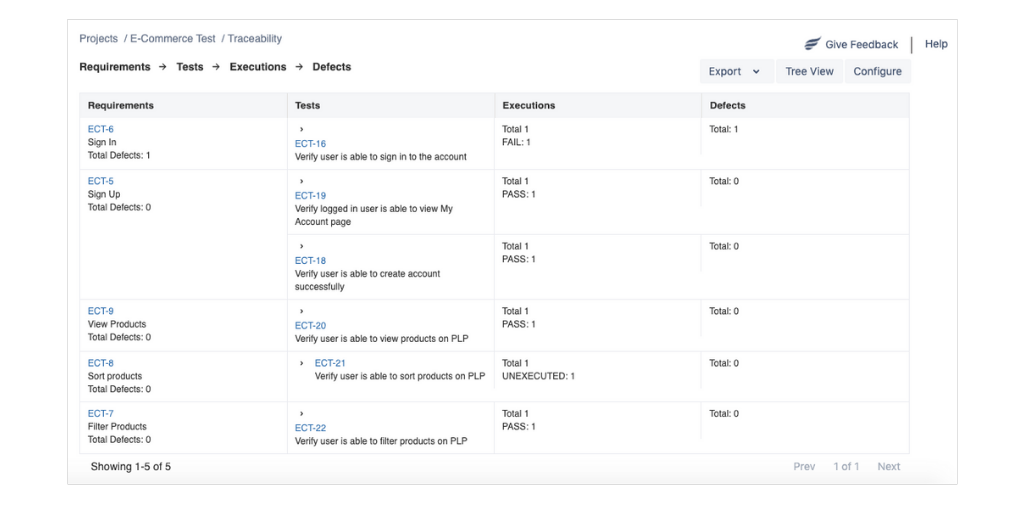Go to Prev results page
Viewport: 1024px width, 512px height.
coord(804,467)
